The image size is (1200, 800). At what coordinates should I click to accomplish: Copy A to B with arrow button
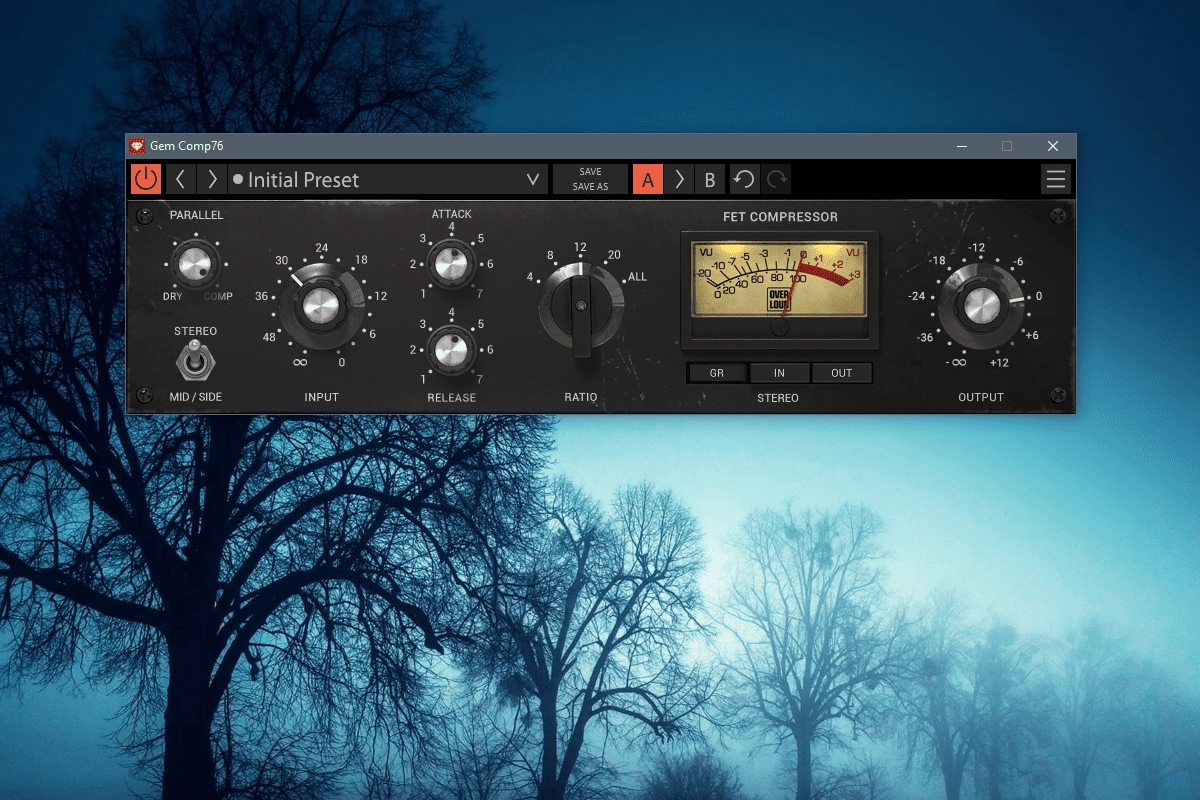pos(679,180)
